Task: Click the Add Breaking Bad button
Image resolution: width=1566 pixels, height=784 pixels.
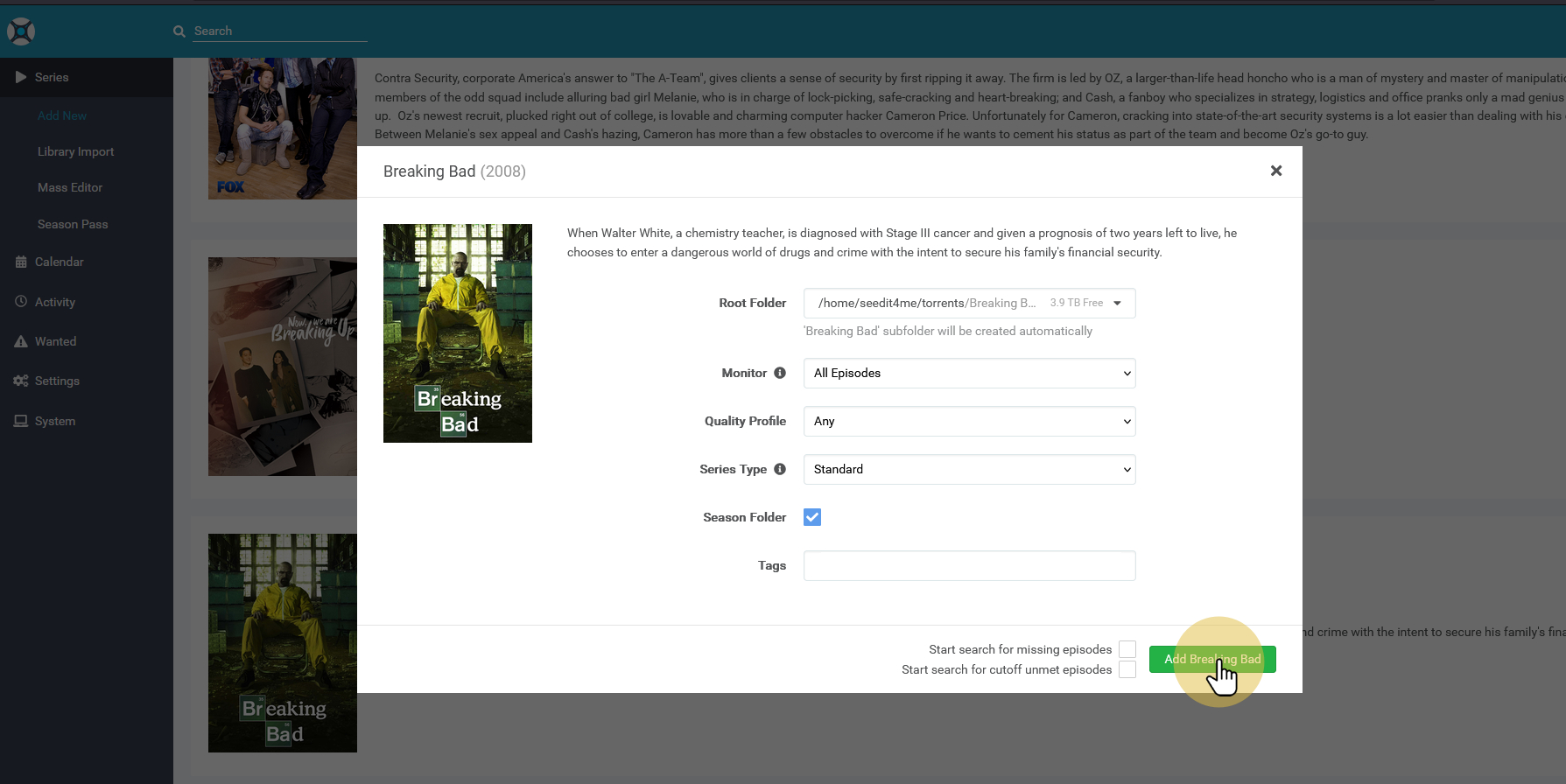Action: (1212, 659)
